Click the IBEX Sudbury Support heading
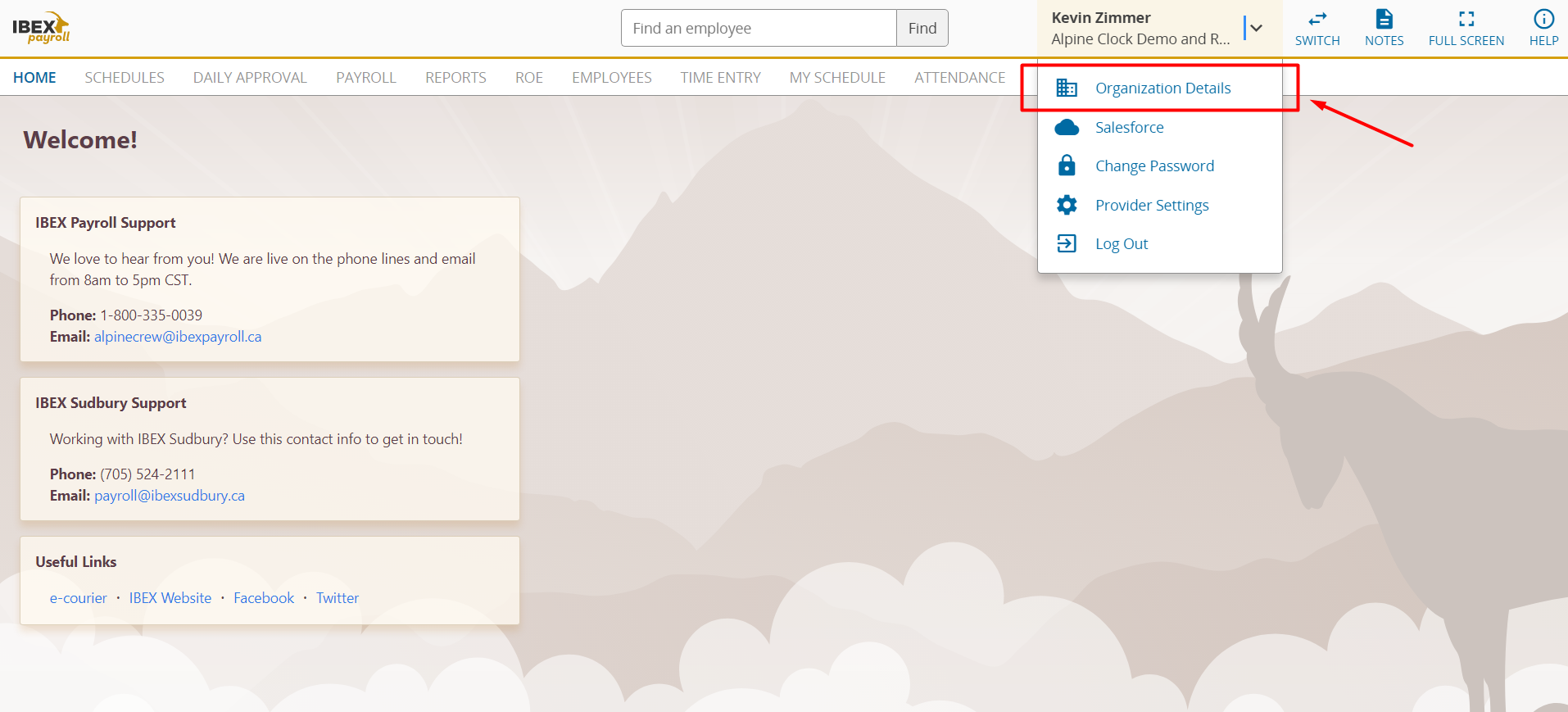 [111, 403]
